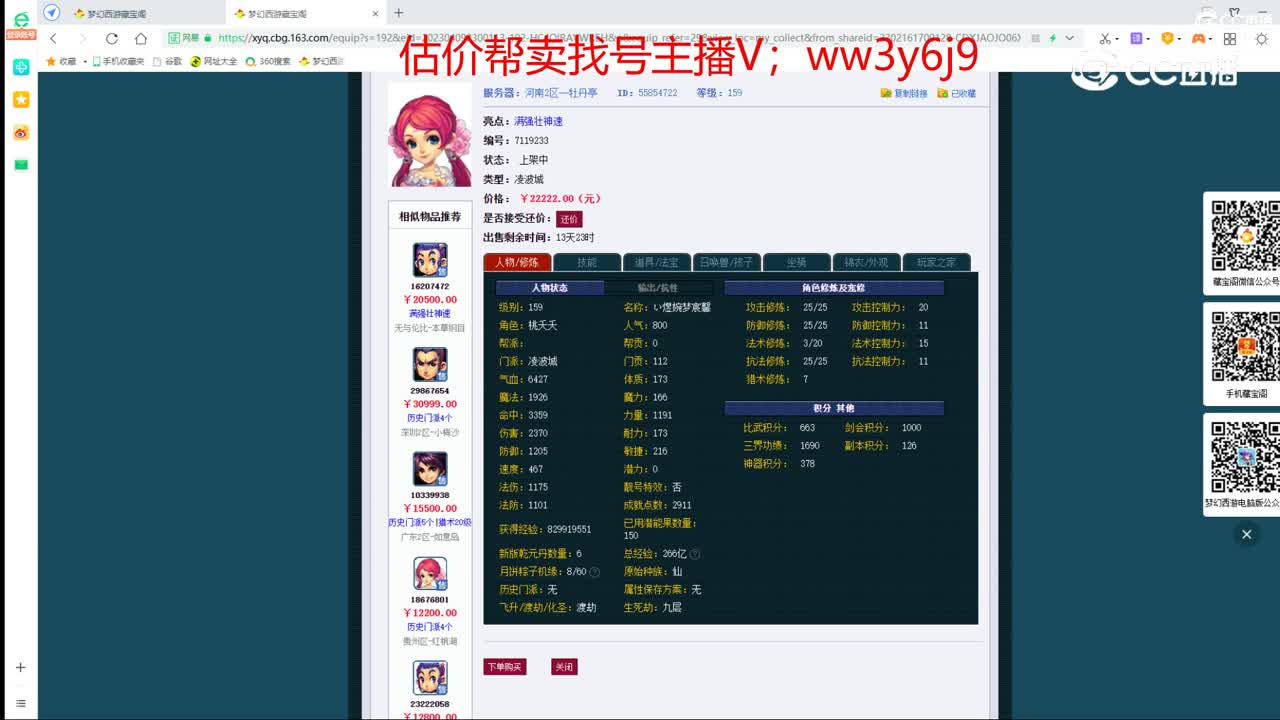Viewport: 1280px width, 720px height.
Task: Expand the screenshot tool dropdown arrow
Action: coord(1117,38)
